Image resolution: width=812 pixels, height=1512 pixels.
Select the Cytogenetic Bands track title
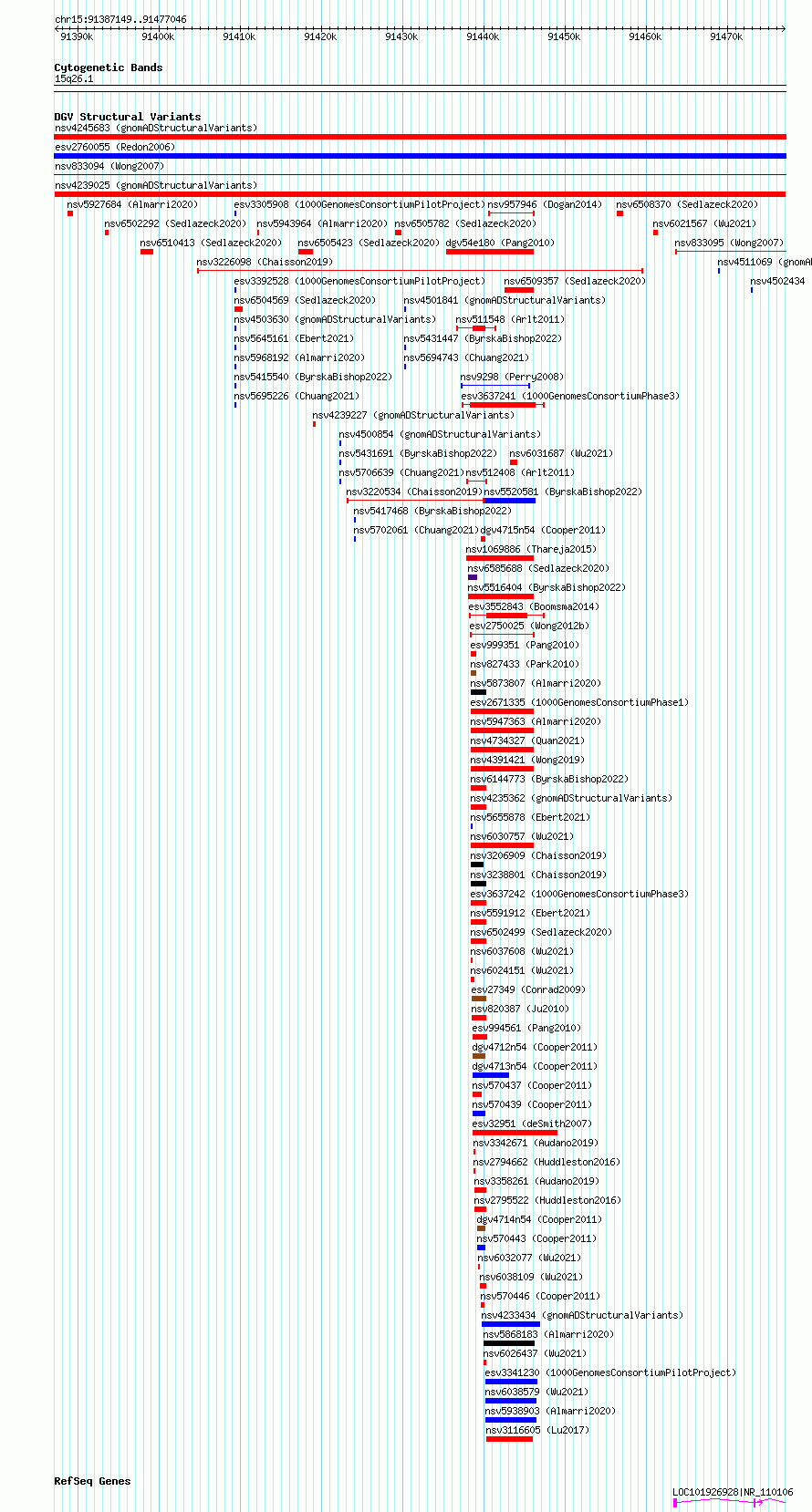coord(109,67)
